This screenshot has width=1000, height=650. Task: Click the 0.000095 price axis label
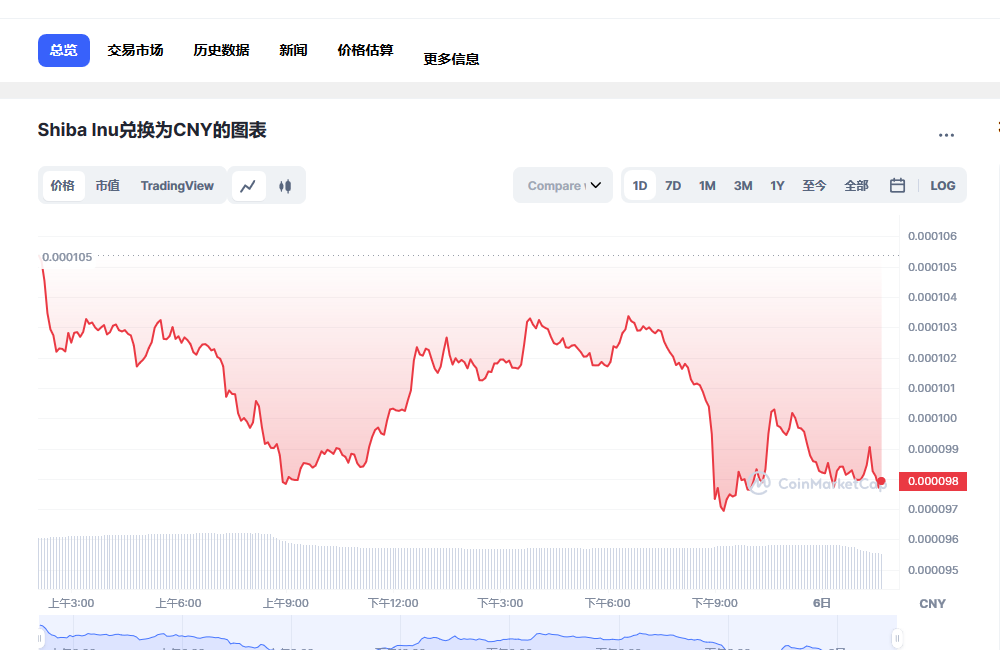point(932,570)
